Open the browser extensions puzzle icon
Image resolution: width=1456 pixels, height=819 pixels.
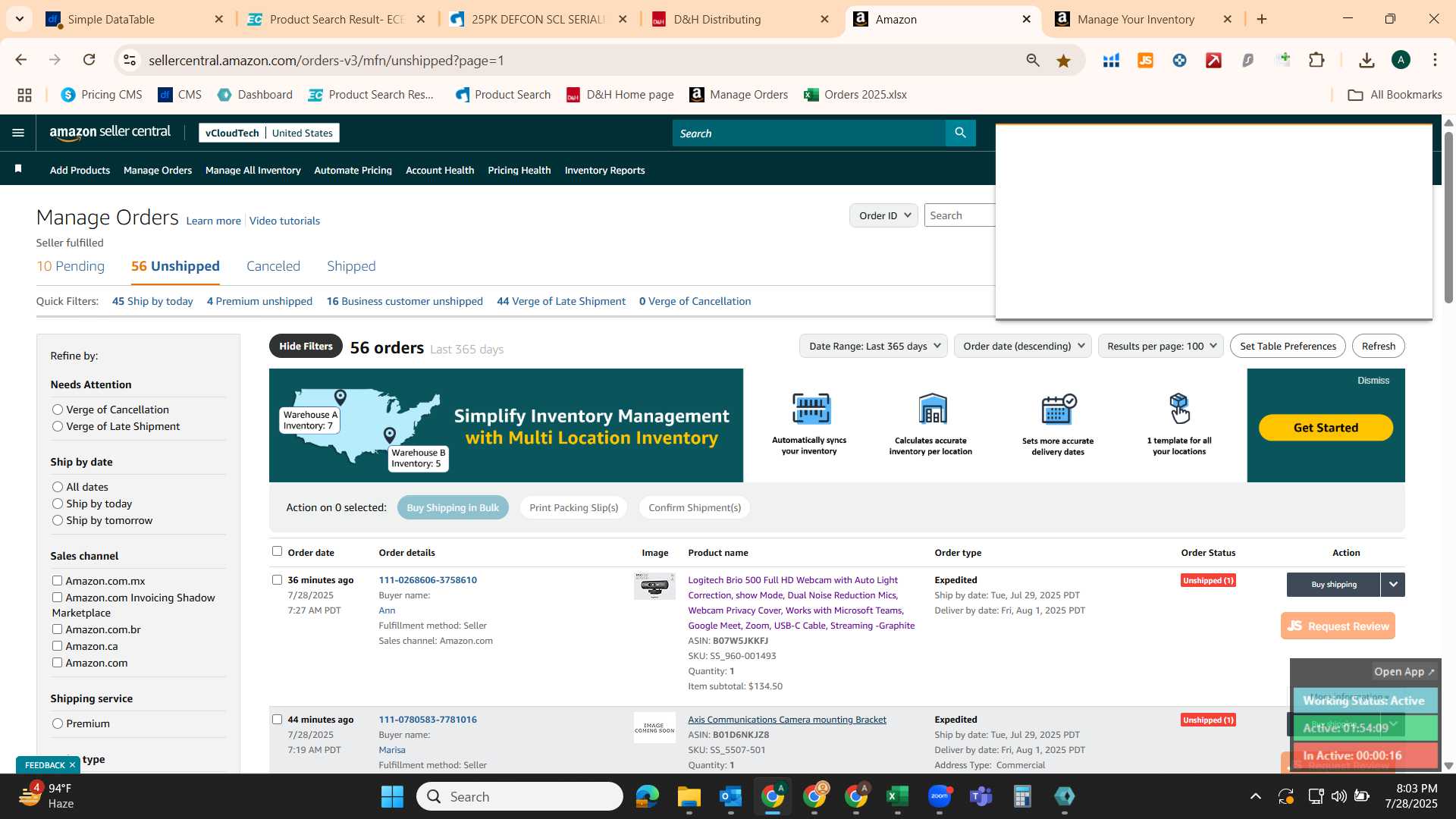(1316, 60)
